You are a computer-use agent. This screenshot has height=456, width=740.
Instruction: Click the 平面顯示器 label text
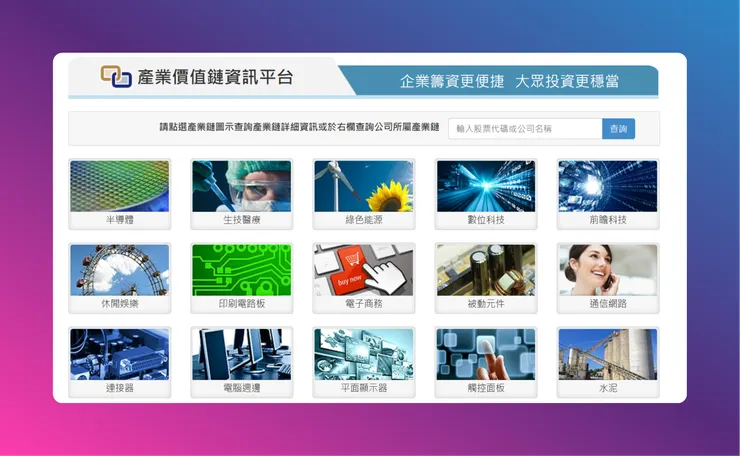(364, 388)
